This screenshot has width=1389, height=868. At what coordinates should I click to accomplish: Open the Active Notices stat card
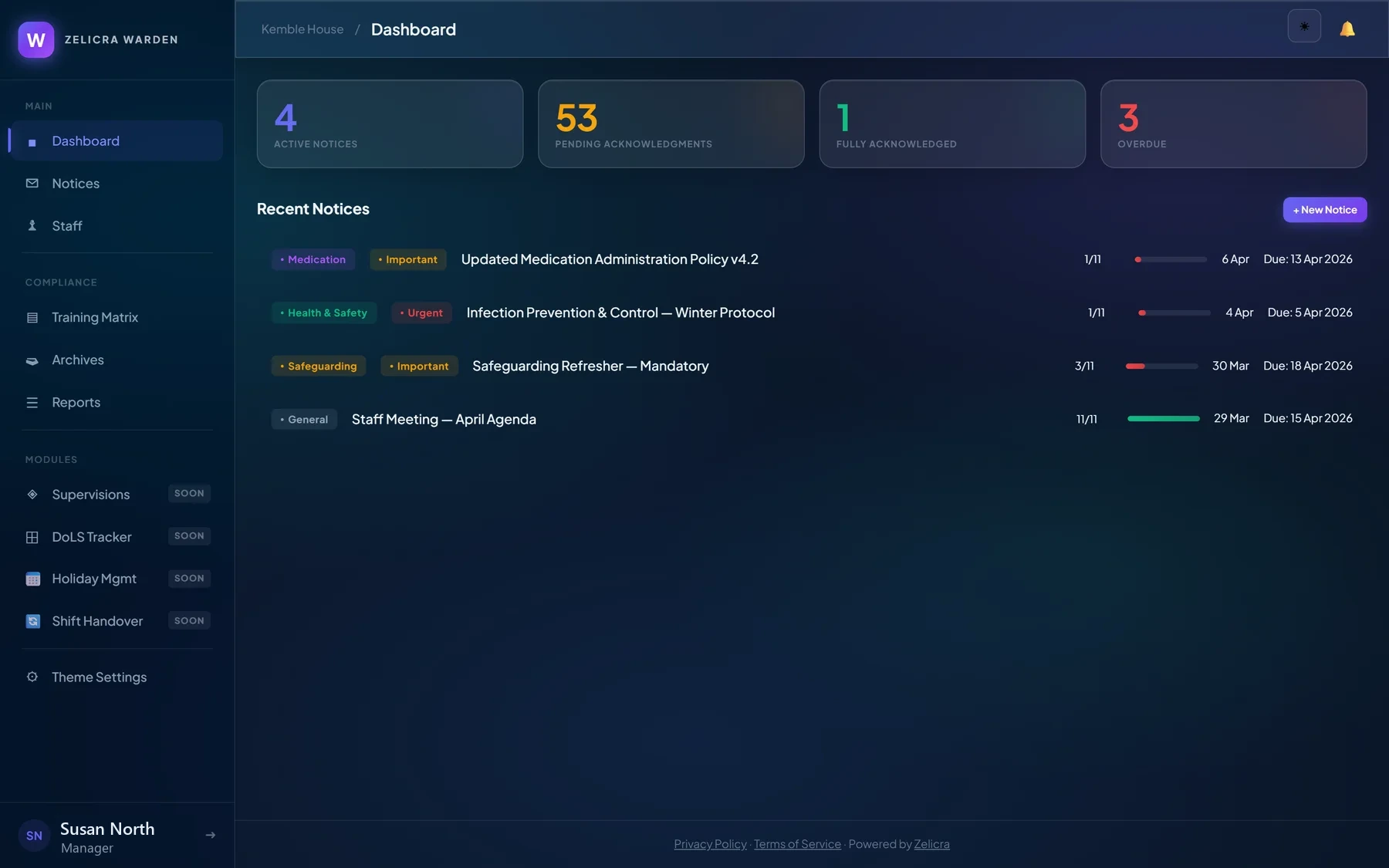coord(390,123)
